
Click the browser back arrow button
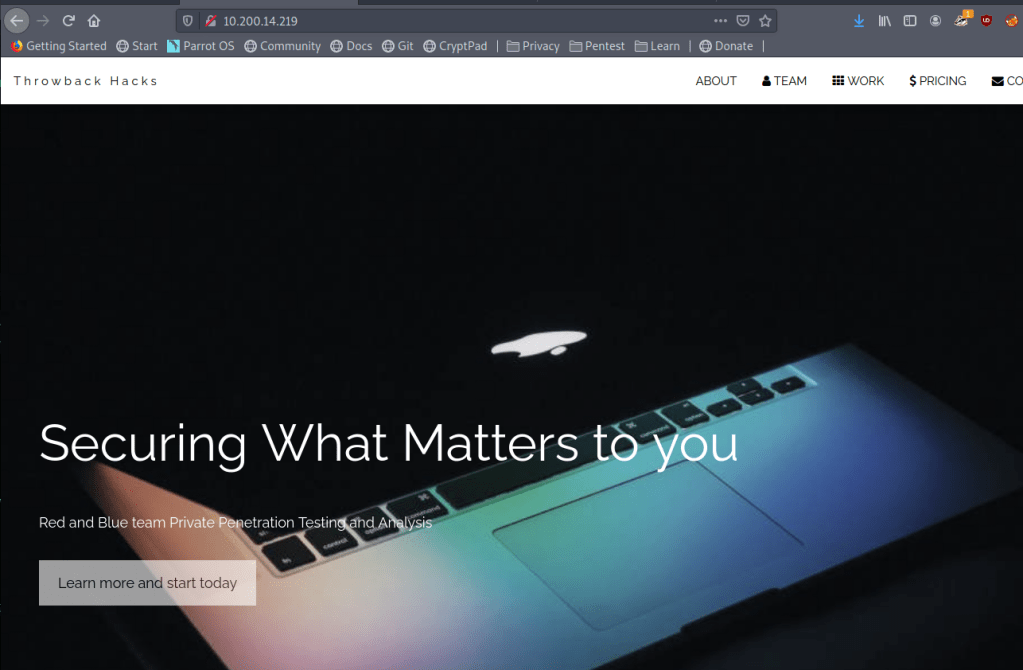click(x=17, y=21)
